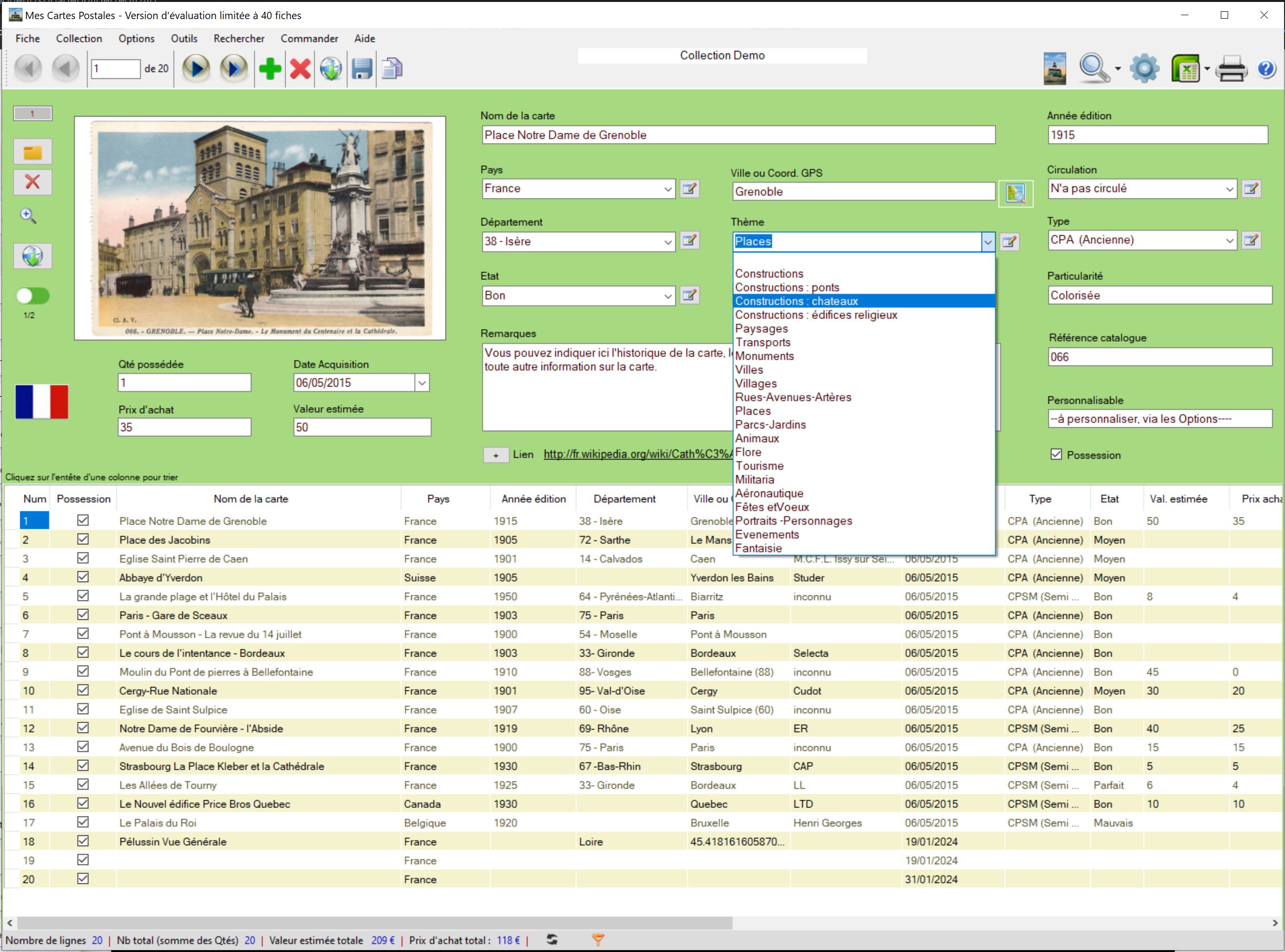Image resolution: width=1285 pixels, height=952 pixels.
Task: Click the floppy disk save icon
Action: [362, 69]
